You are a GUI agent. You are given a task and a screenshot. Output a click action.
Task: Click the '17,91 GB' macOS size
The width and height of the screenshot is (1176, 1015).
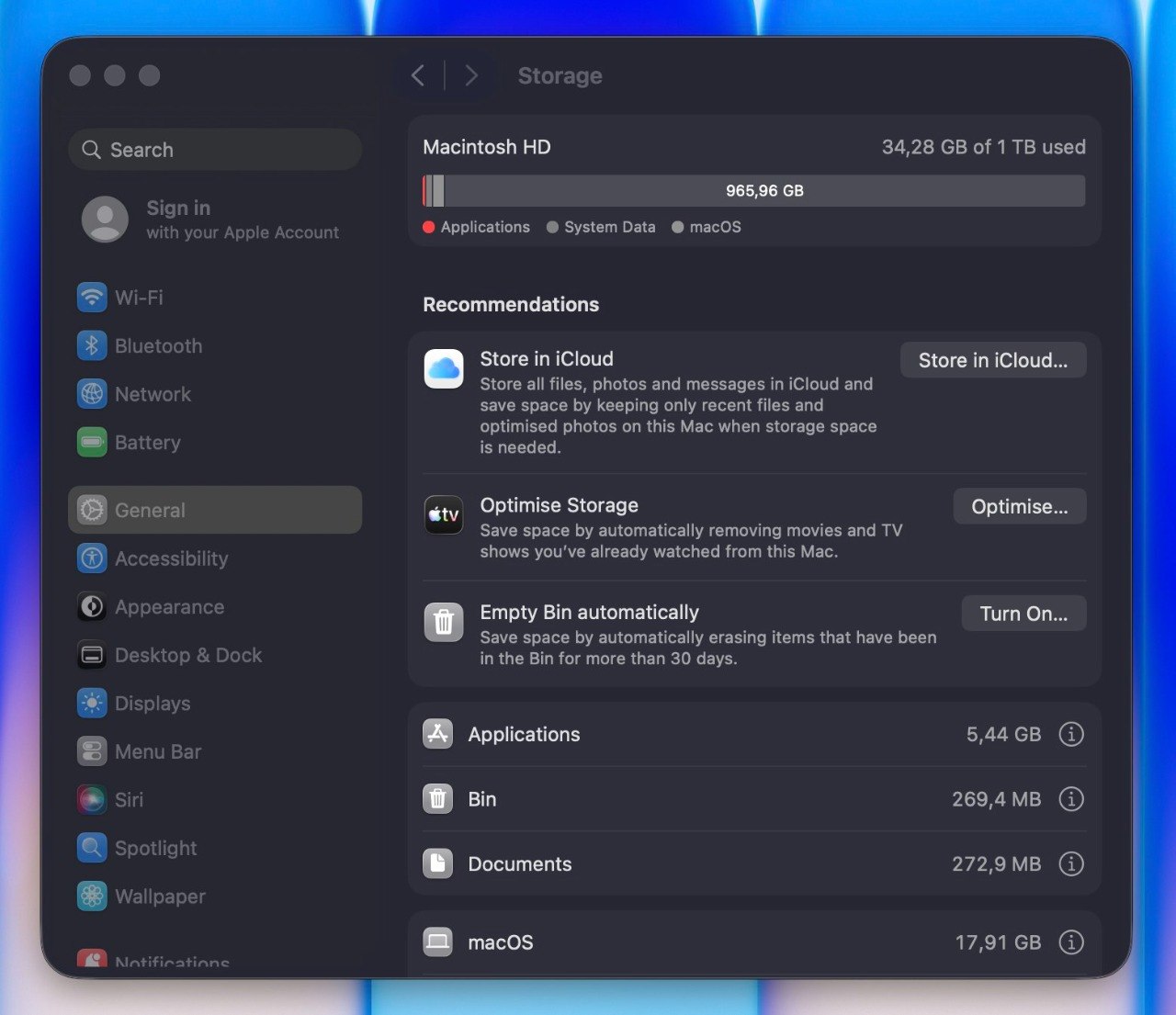pos(999,942)
